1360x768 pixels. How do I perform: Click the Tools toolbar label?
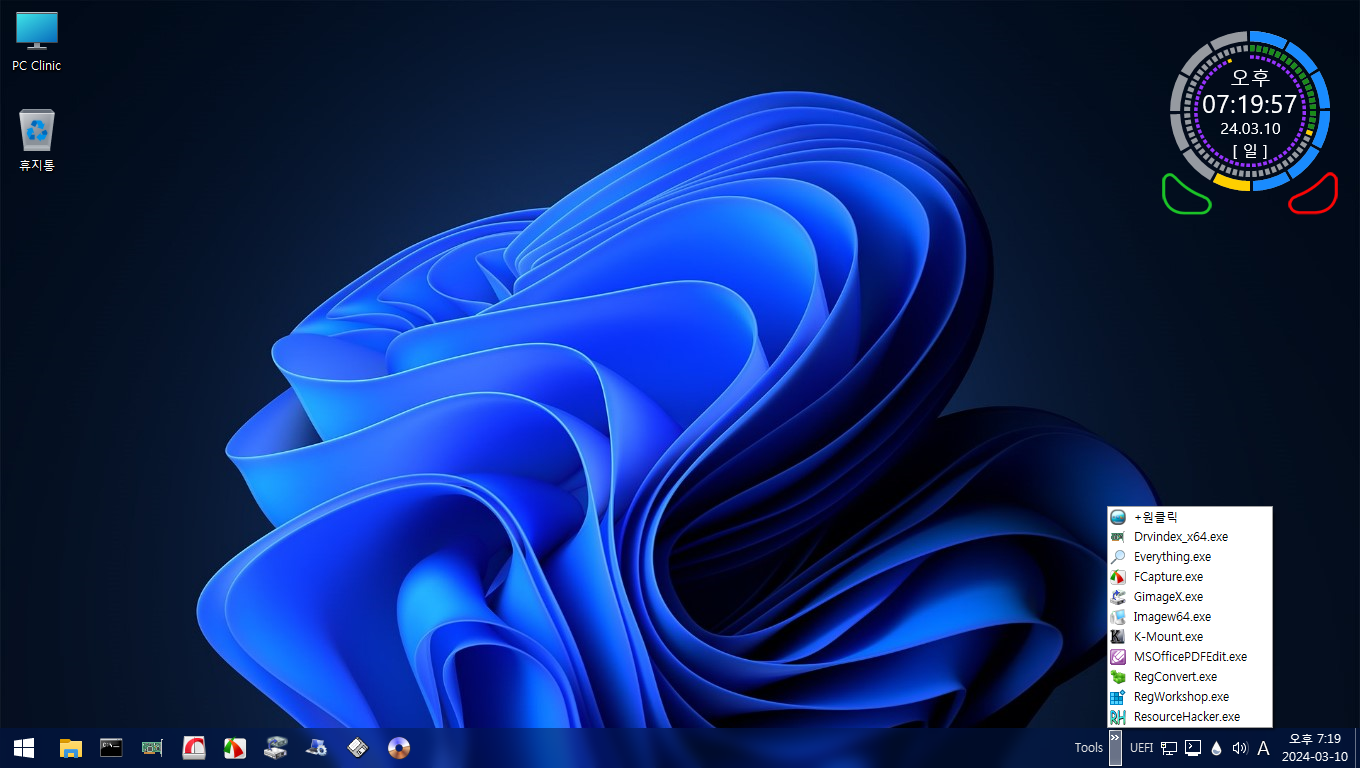coord(1088,748)
